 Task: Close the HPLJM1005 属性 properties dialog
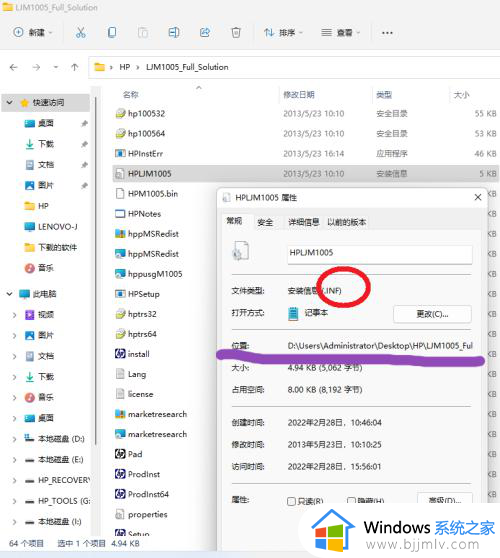point(478,197)
